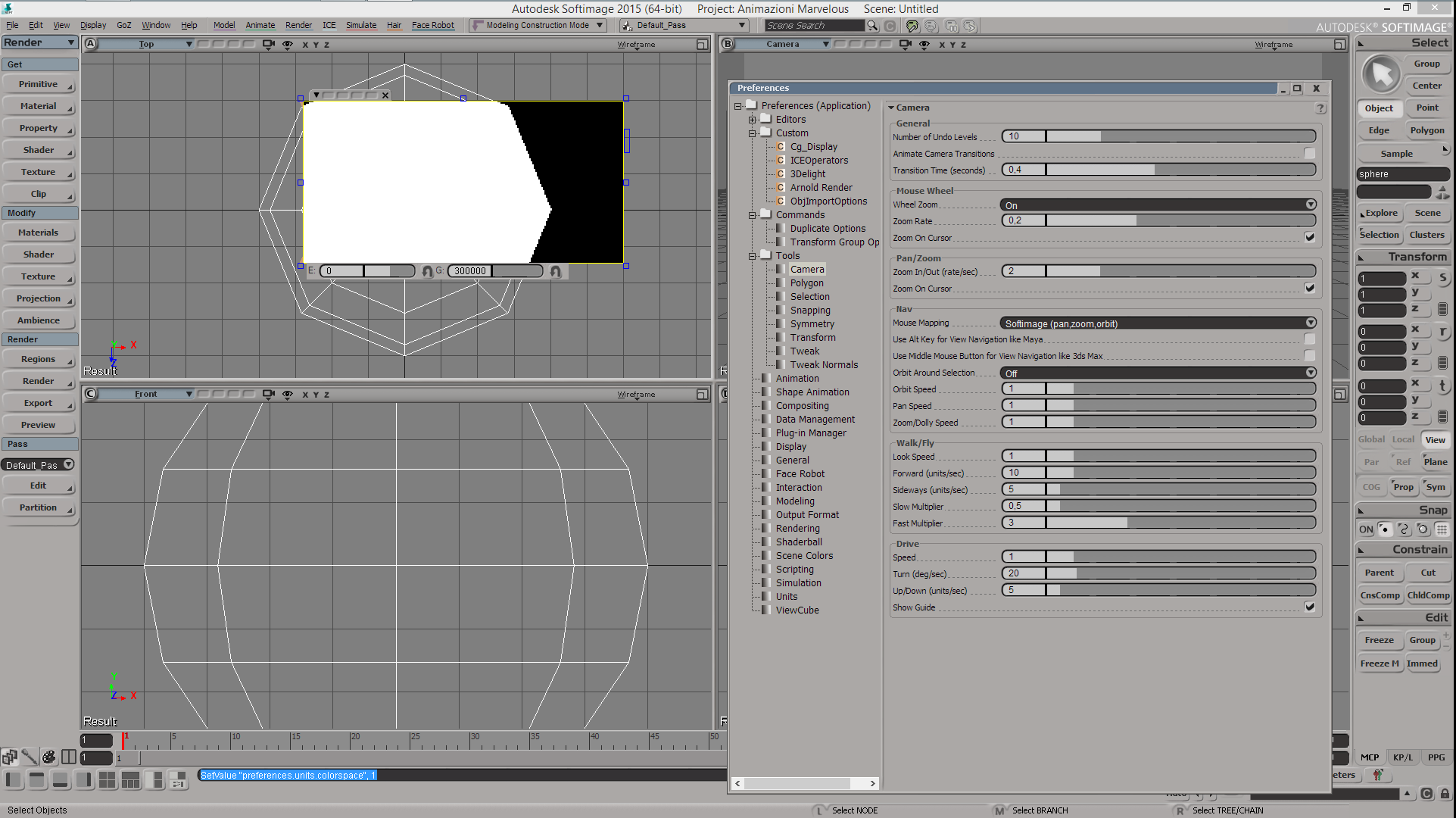
Task: Toggle Use Alt Key for Maya navigation
Action: pyautogui.click(x=1310, y=339)
